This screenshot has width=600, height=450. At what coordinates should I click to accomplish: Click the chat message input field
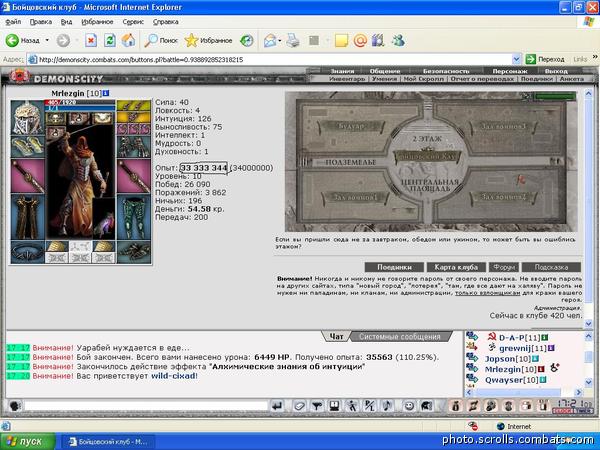tap(145, 406)
